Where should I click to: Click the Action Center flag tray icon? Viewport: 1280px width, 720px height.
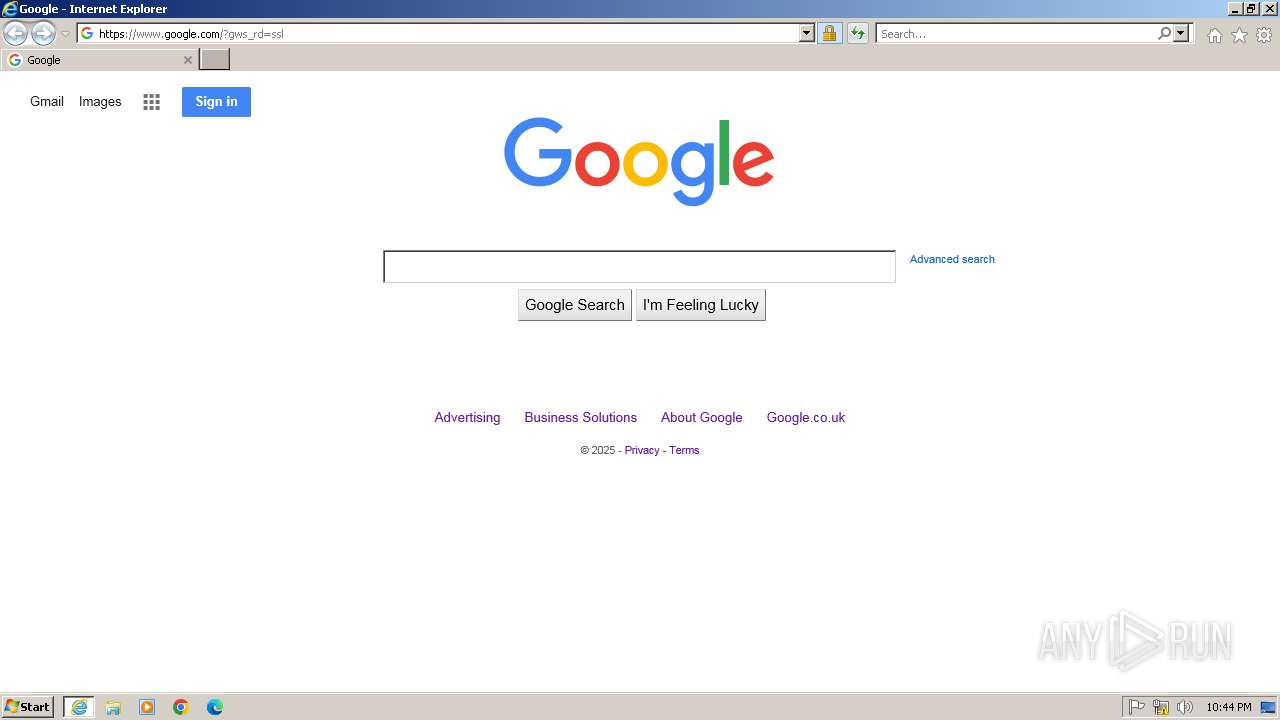coord(1137,707)
